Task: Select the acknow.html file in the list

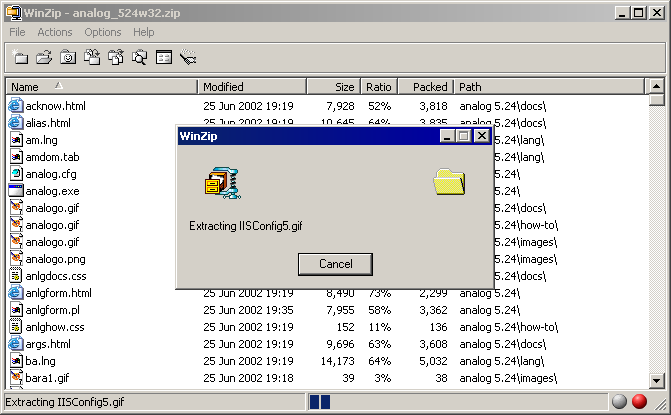Action: point(55,105)
